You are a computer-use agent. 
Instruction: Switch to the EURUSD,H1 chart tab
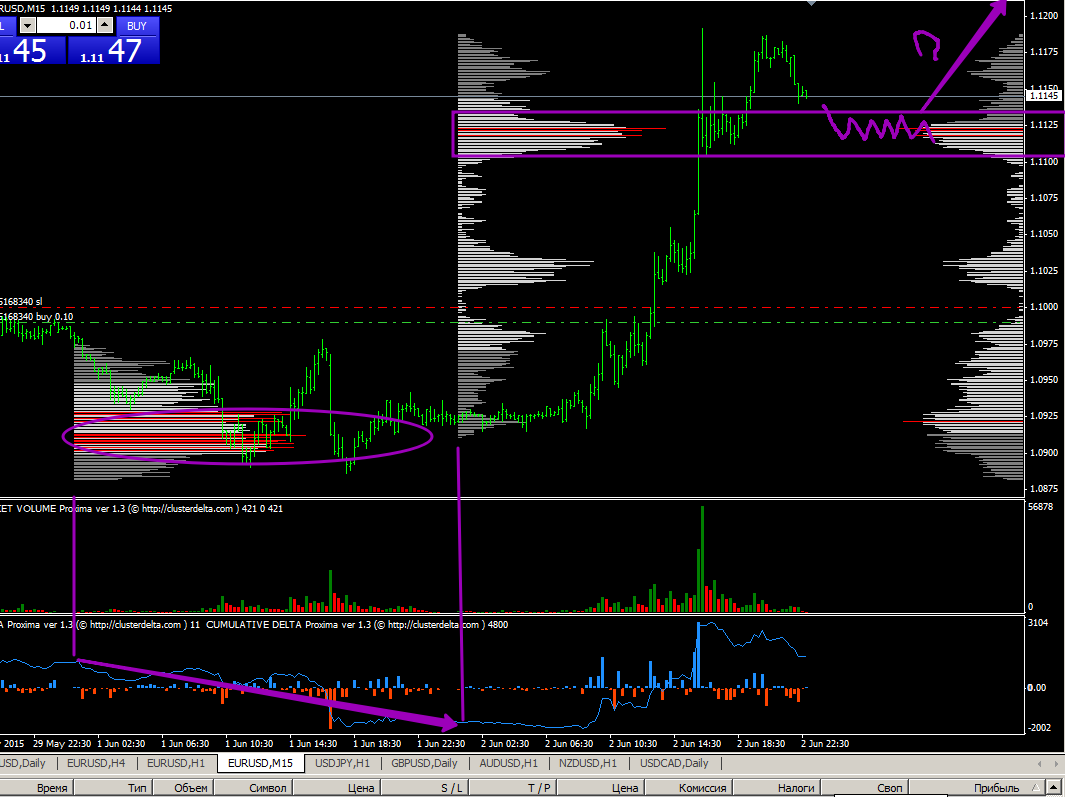[176, 763]
